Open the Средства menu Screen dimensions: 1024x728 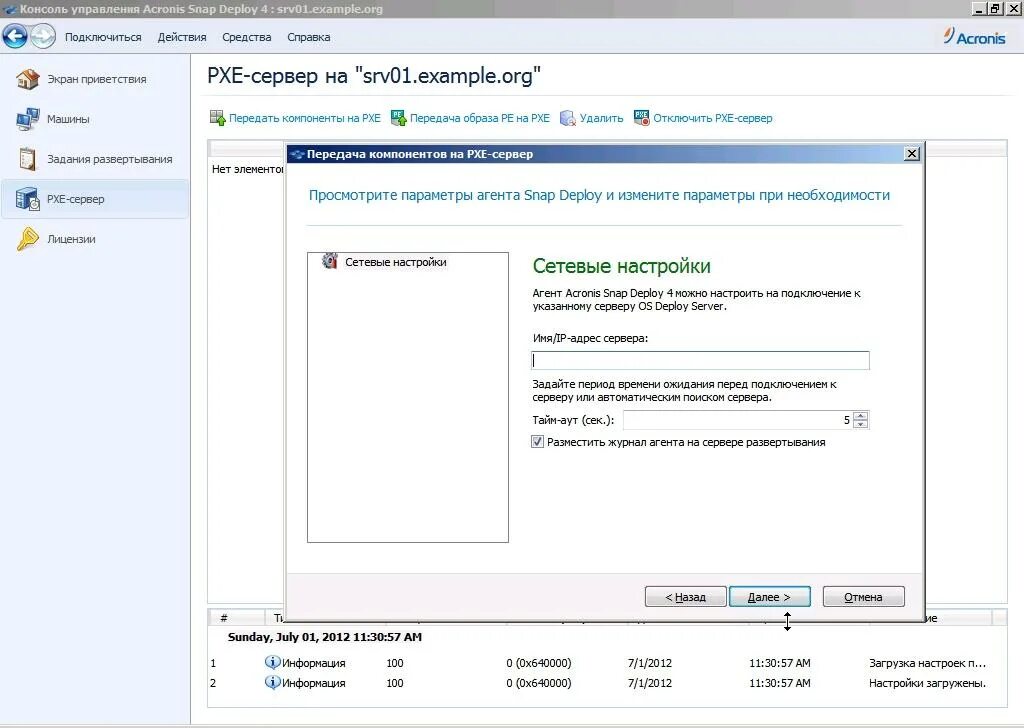(x=246, y=37)
